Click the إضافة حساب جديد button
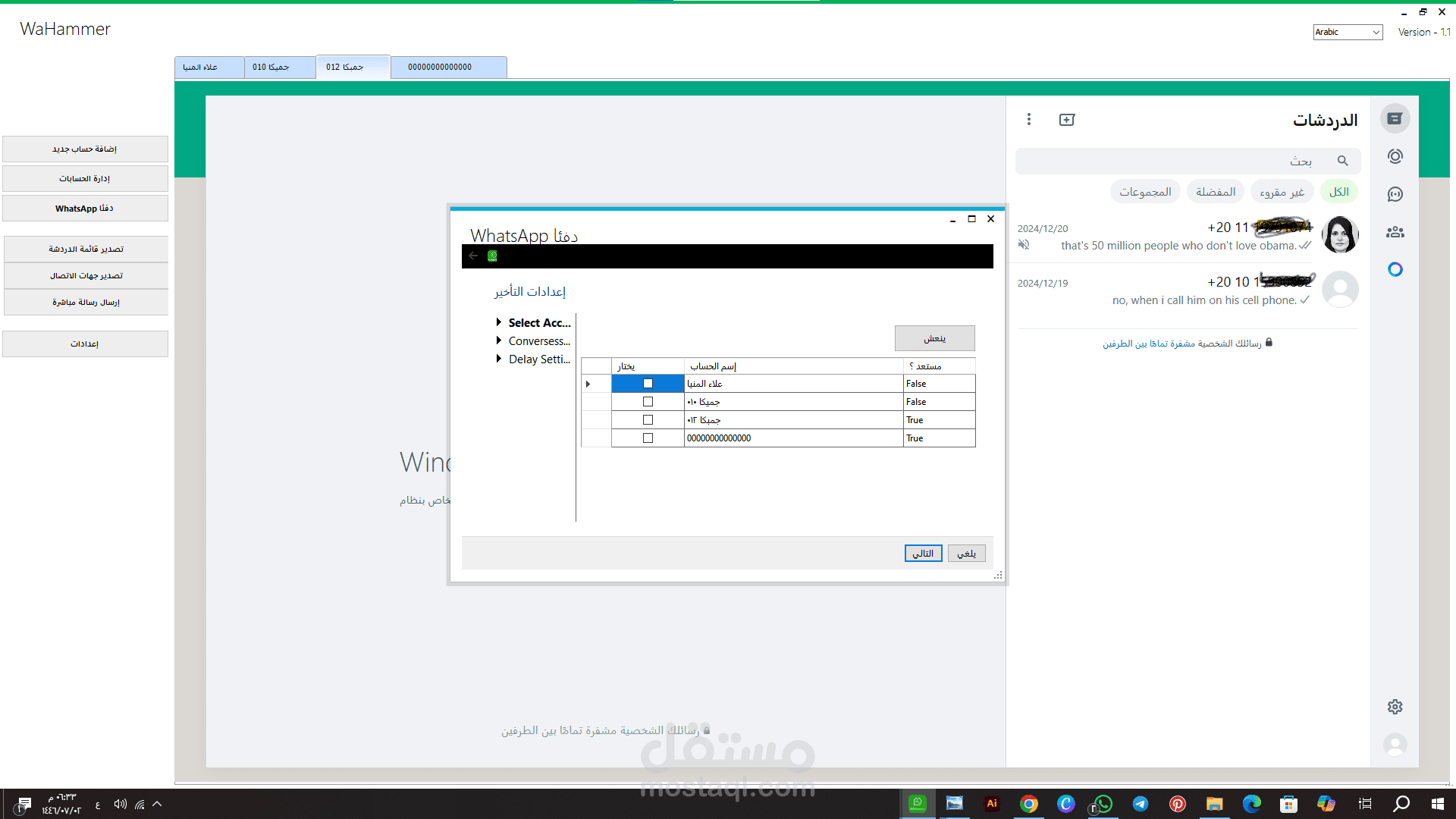Viewport: 1456px width, 819px height. (x=85, y=149)
